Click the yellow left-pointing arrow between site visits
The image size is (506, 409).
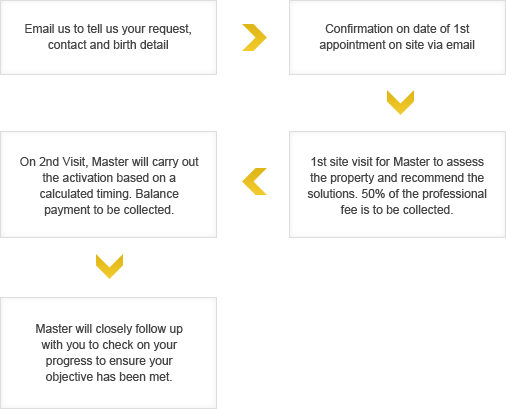tap(254, 181)
